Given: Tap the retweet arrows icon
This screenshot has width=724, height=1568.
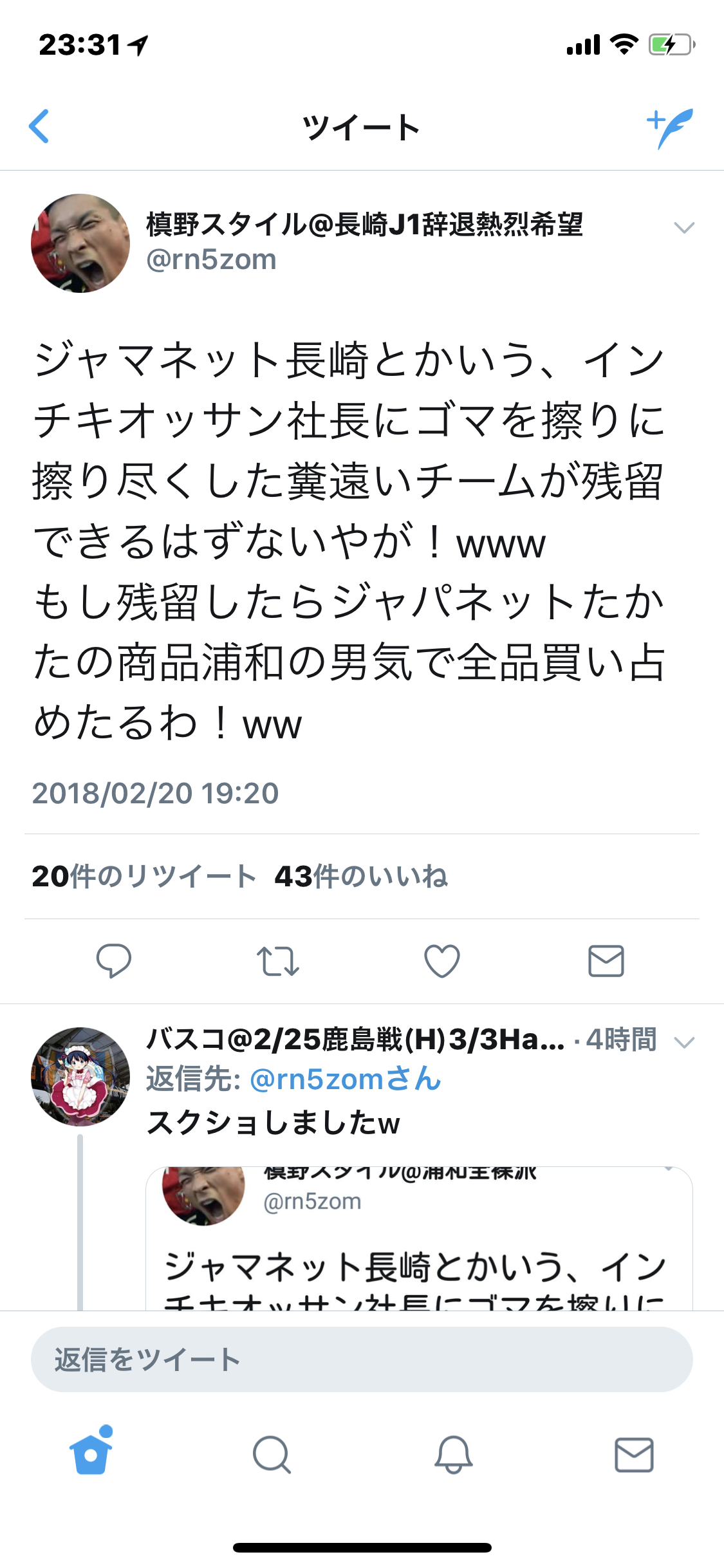Looking at the screenshot, I should pyautogui.click(x=278, y=961).
